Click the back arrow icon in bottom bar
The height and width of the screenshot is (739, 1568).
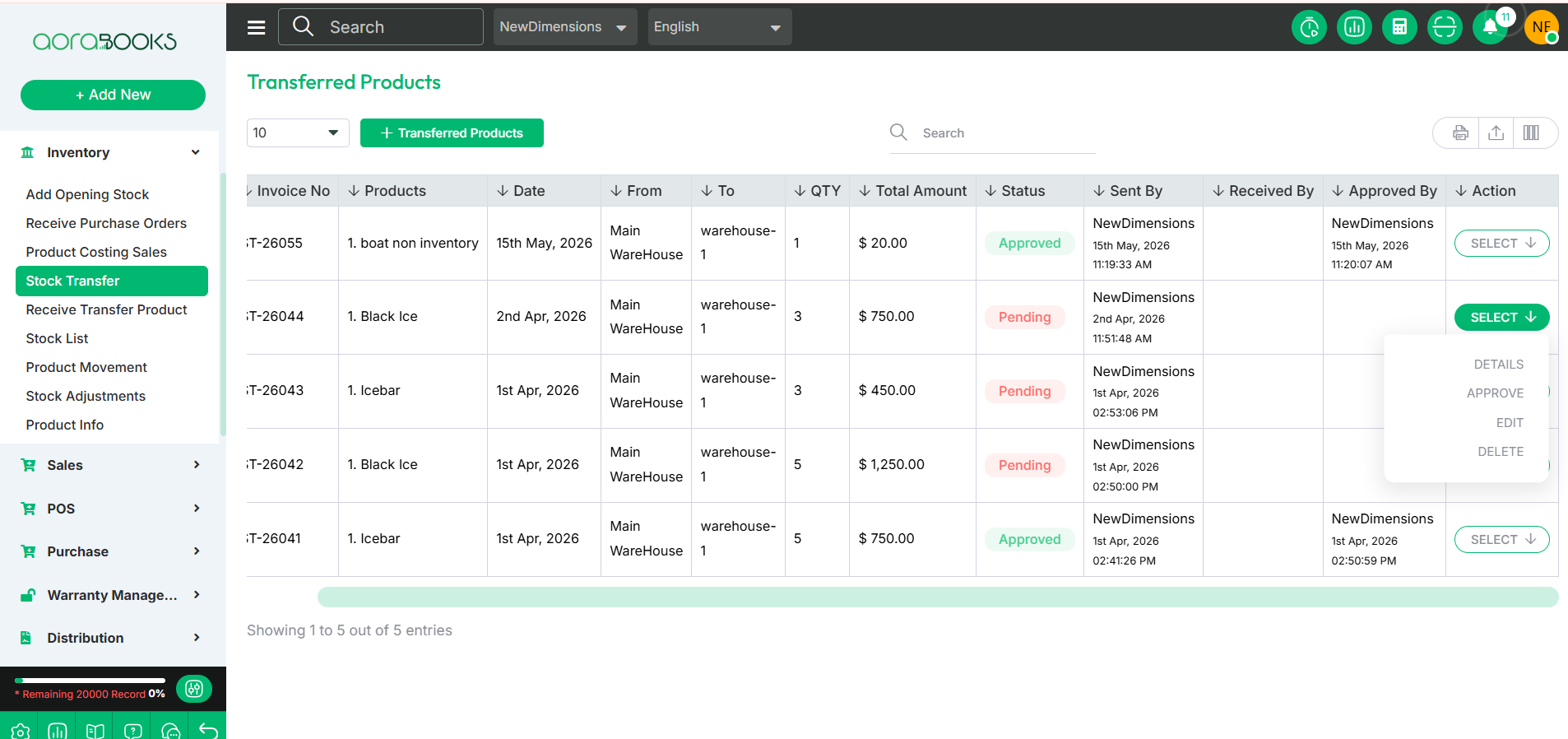tap(208, 730)
